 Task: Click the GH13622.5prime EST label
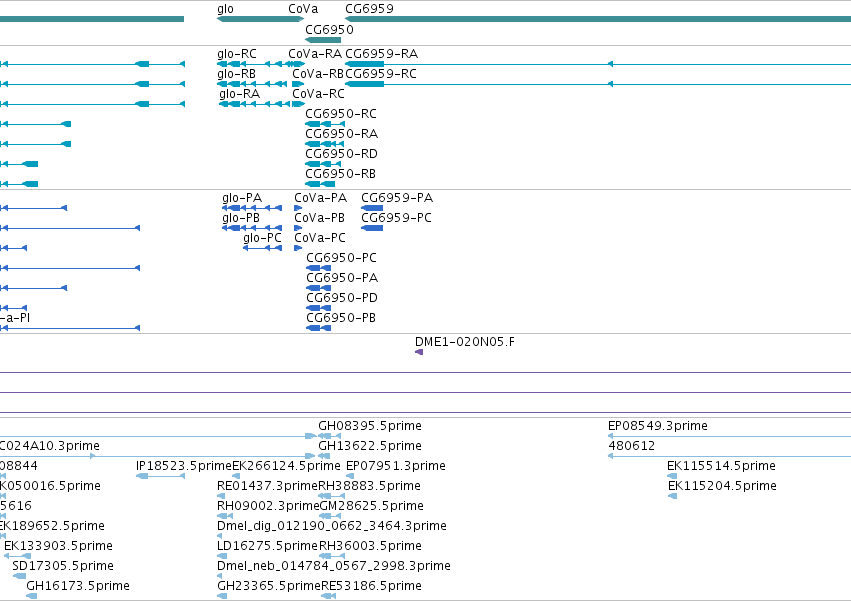[x=370, y=446]
